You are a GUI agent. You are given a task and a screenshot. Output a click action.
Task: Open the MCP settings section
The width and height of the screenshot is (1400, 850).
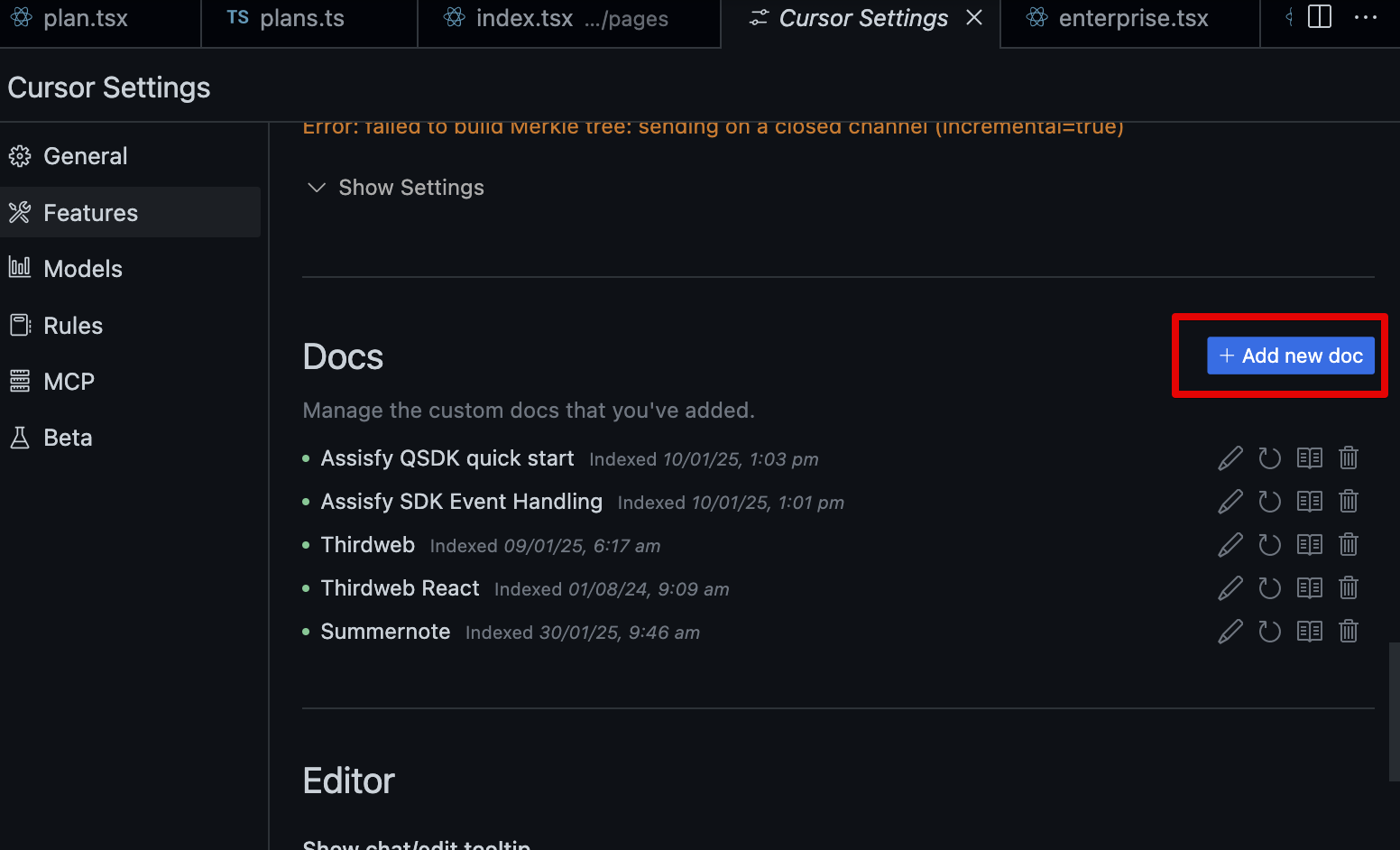tap(69, 382)
